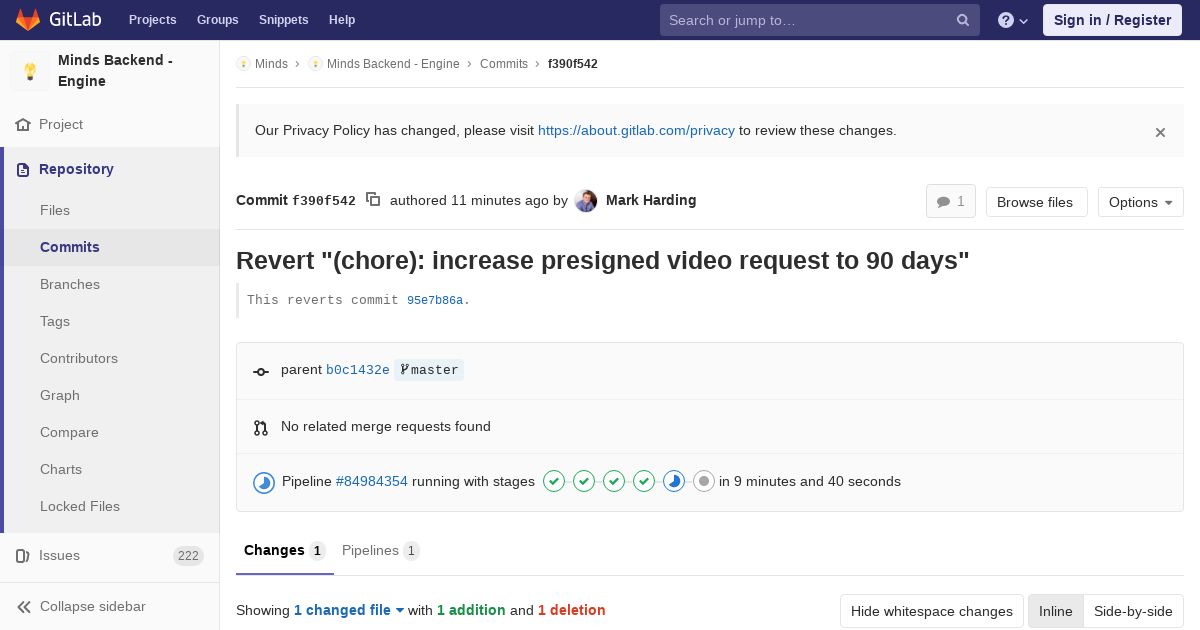This screenshot has height=630, width=1200.
Task: Click Mark Harding's avatar image
Action: (x=587, y=201)
